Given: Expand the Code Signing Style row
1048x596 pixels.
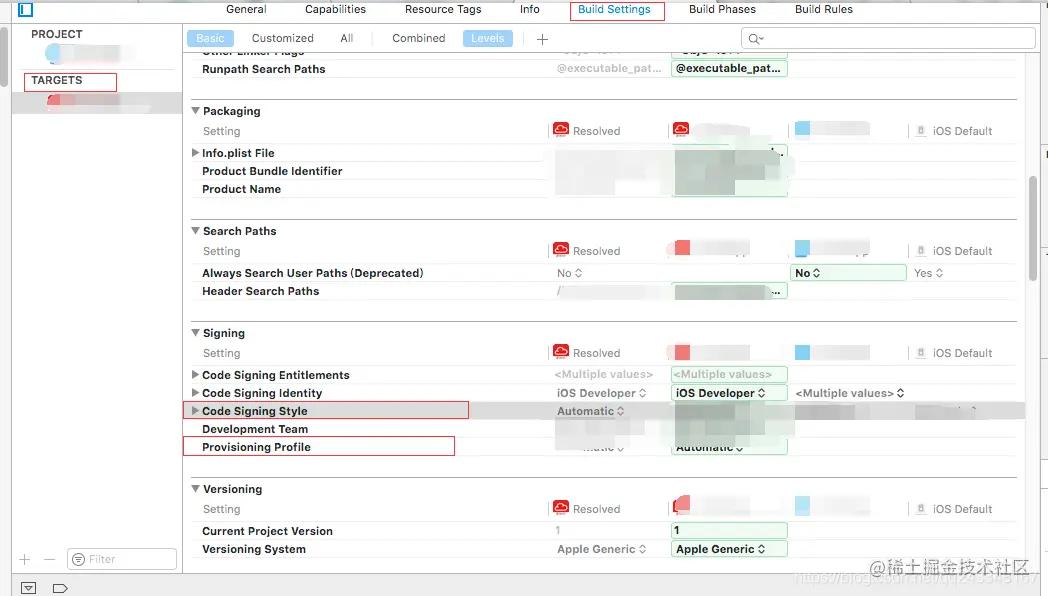Looking at the screenshot, I should 195,411.
